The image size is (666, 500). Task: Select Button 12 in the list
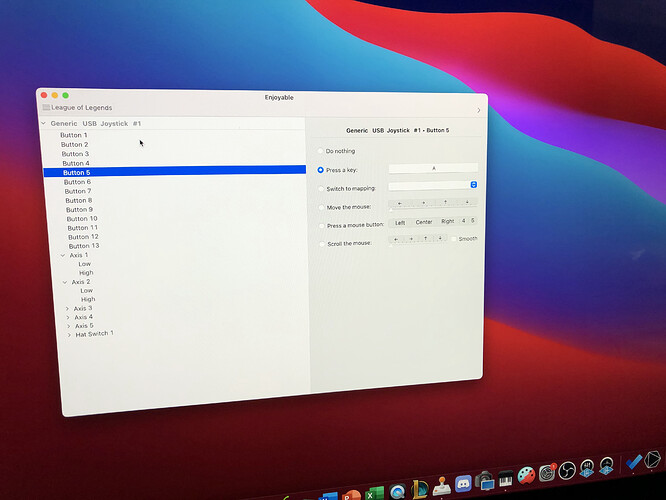pyautogui.click(x=83, y=237)
